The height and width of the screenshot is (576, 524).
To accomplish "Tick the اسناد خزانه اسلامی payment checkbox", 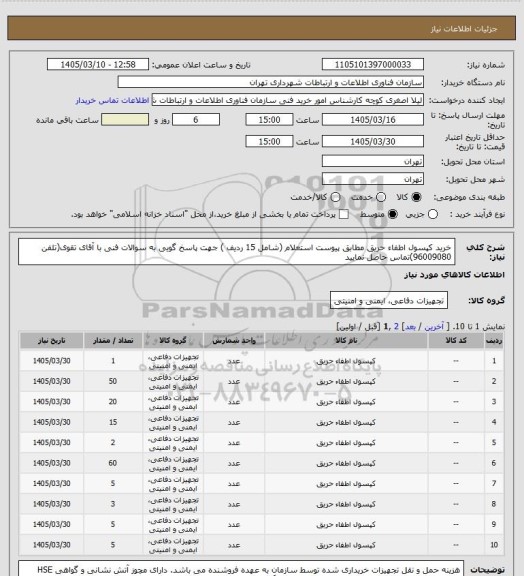I will (x=344, y=214).
